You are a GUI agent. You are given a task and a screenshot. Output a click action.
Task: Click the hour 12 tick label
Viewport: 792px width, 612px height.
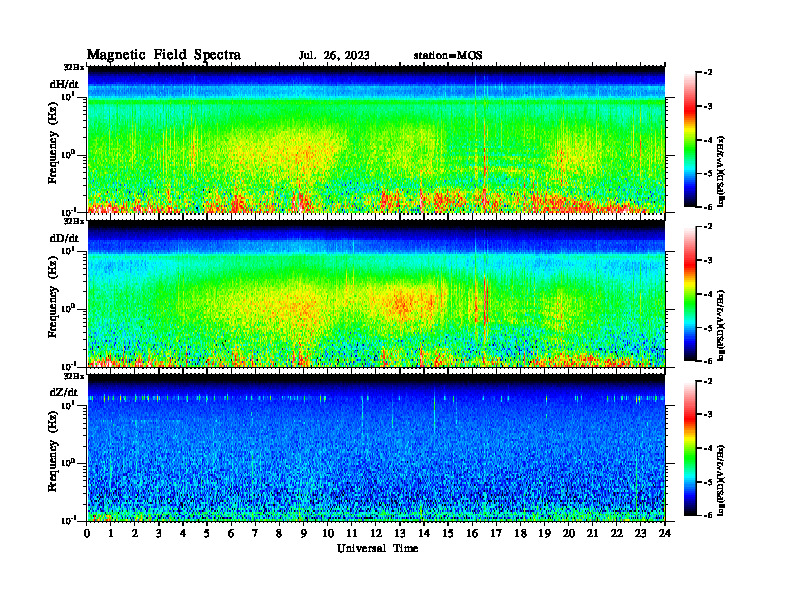[376, 533]
